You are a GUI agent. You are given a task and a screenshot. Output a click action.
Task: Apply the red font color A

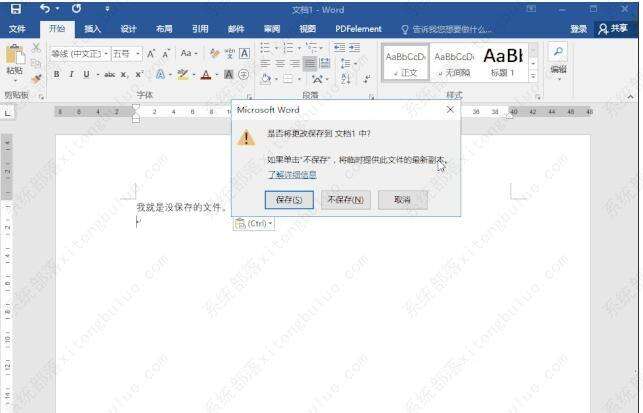(x=206, y=74)
